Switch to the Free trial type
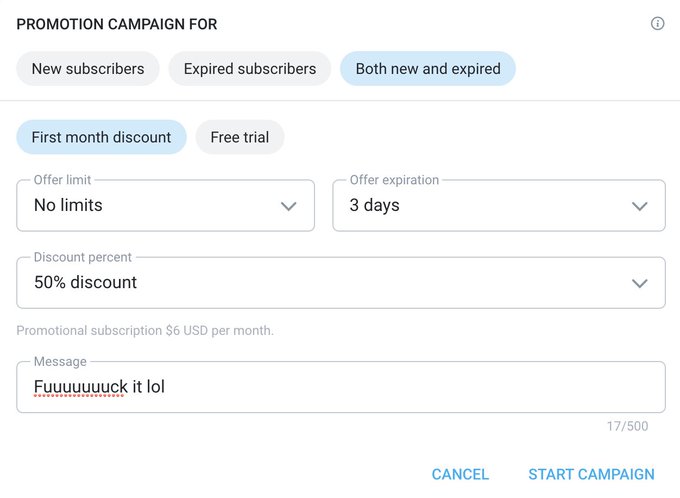Screen dimensions: 680x498 [x=240, y=137]
